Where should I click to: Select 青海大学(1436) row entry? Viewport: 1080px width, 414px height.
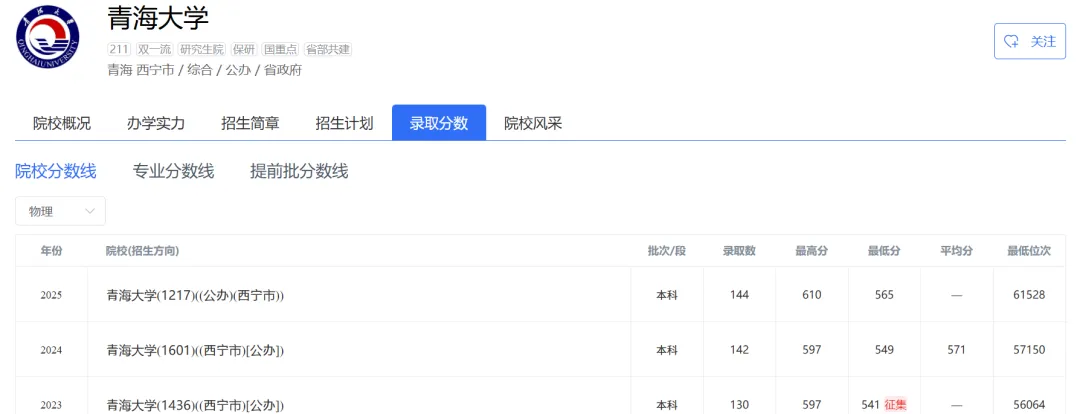pos(196,405)
